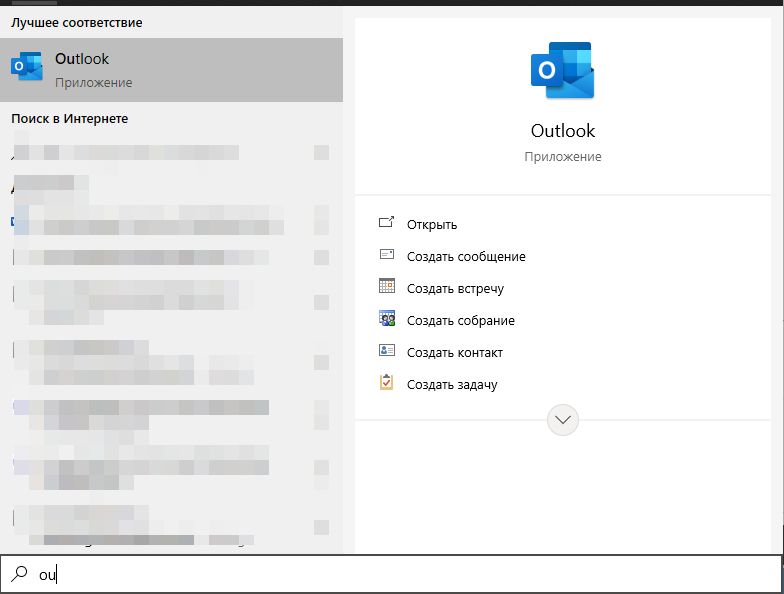Choose Создать встречу action

point(455,289)
